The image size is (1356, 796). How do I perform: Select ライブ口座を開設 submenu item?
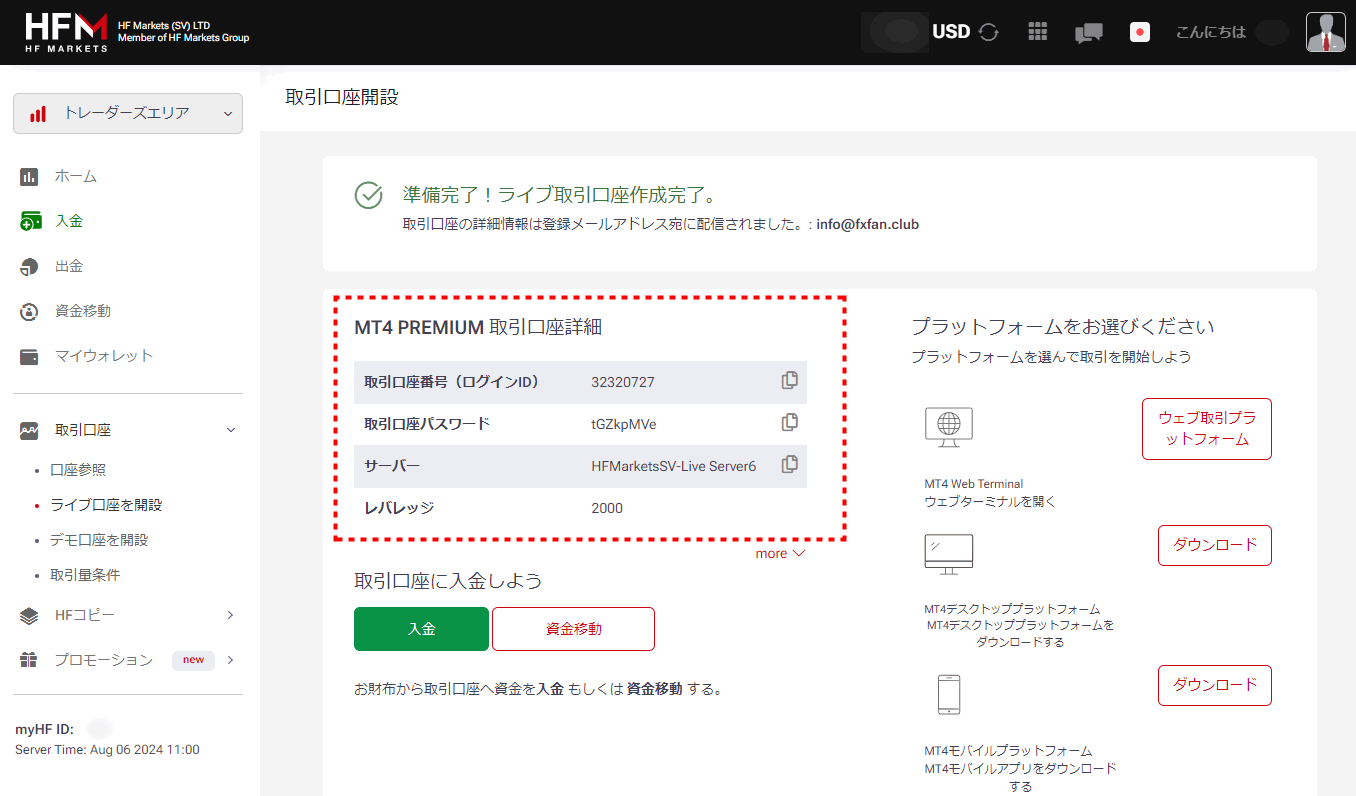[106, 505]
